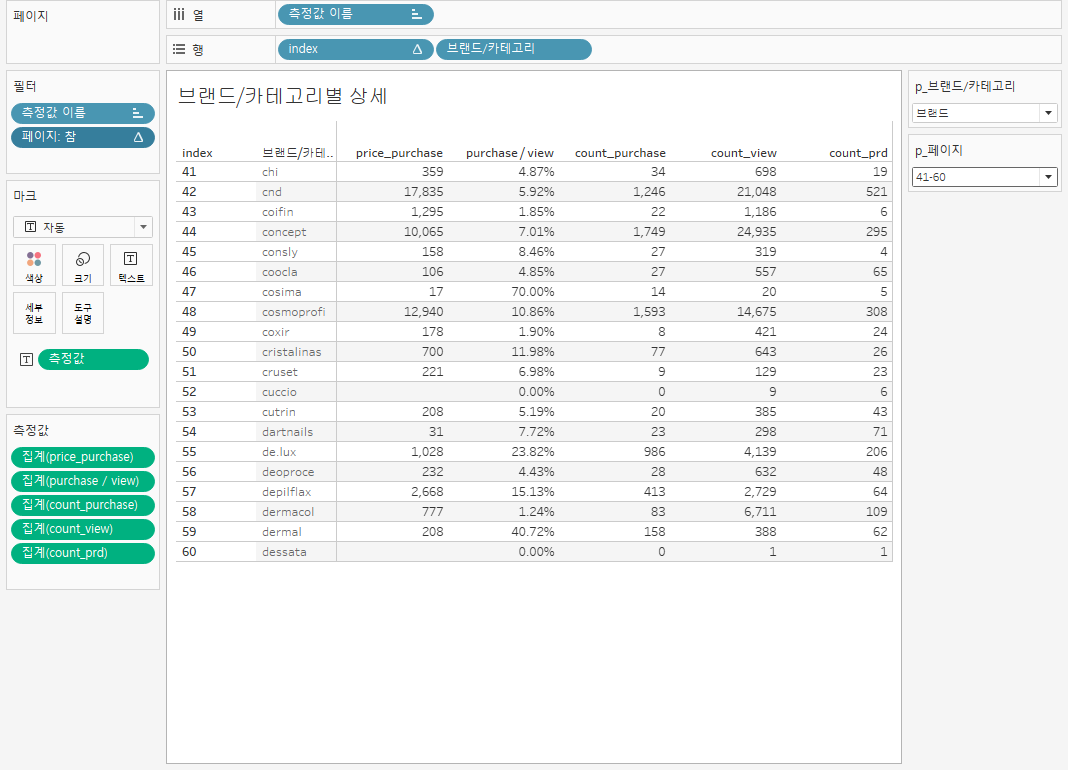This screenshot has height=770, width=1068.
Task: Select the 집계(purchase / view) measure pill
Action: pyautogui.click(x=83, y=481)
